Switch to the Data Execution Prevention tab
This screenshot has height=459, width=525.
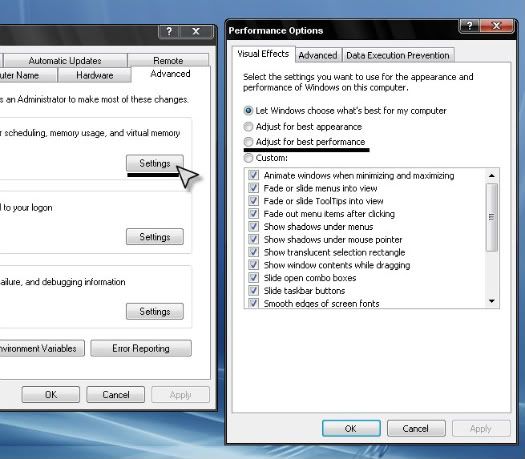398,55
